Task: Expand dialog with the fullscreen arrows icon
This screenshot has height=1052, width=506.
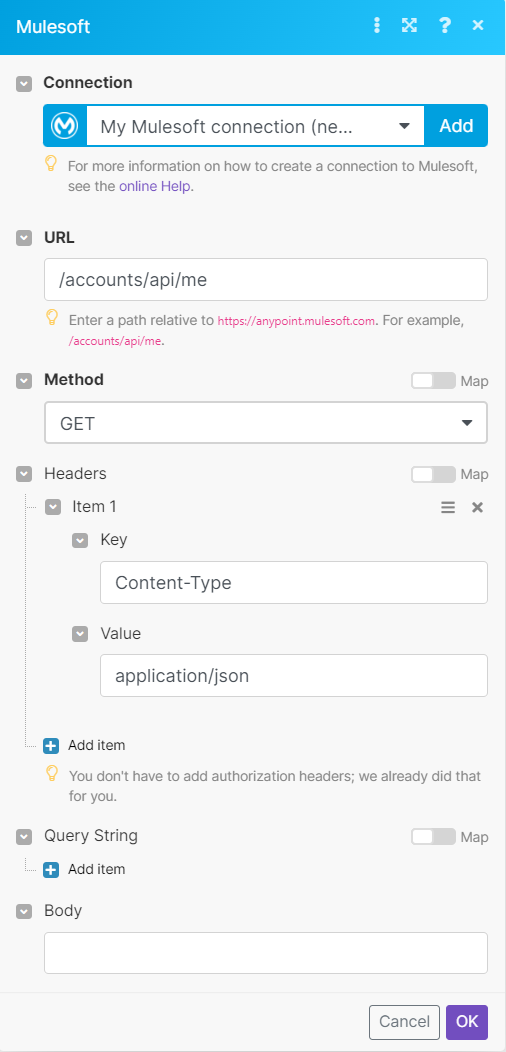Action: coord(409,25)
